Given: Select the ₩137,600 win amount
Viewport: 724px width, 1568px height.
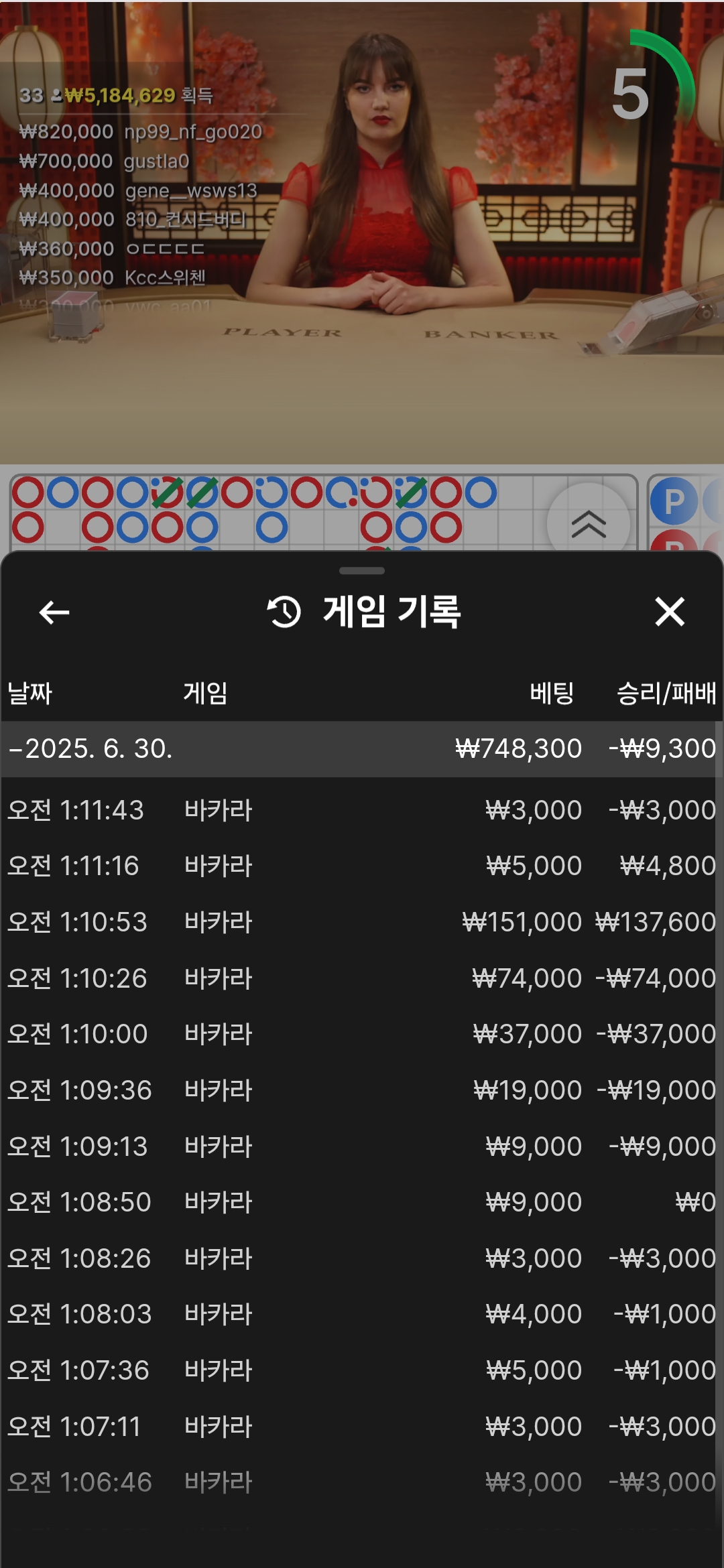Looking at the screenshot, I should [x=656, y=922].
